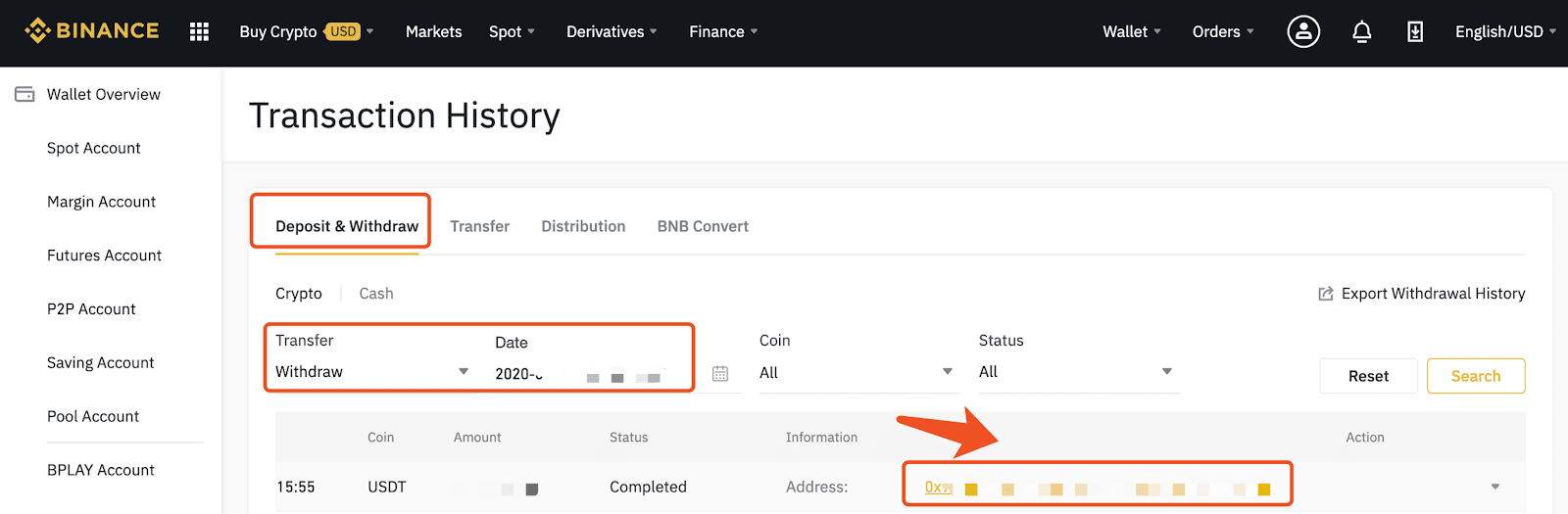
Task: Click the Search button
Action: pos(1476,376)
